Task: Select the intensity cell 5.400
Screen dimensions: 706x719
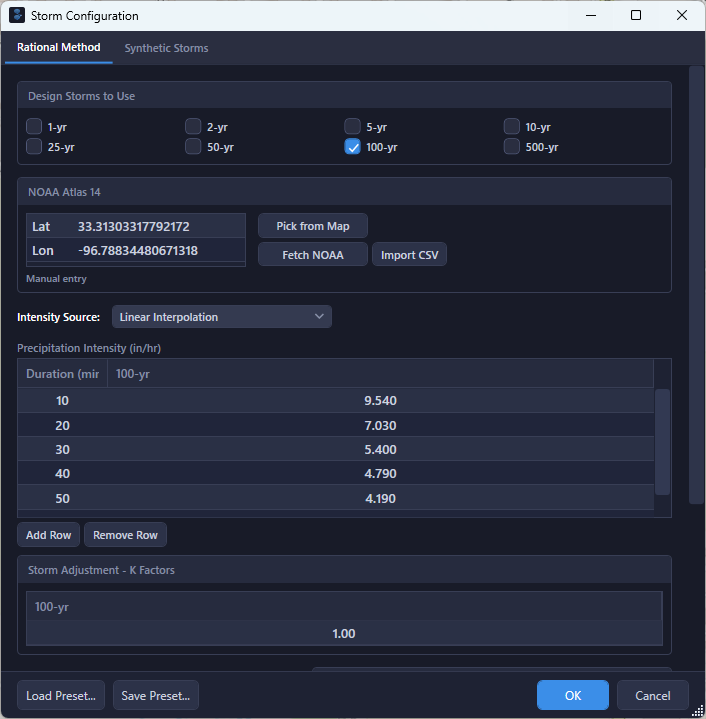Action: point(381,449)
